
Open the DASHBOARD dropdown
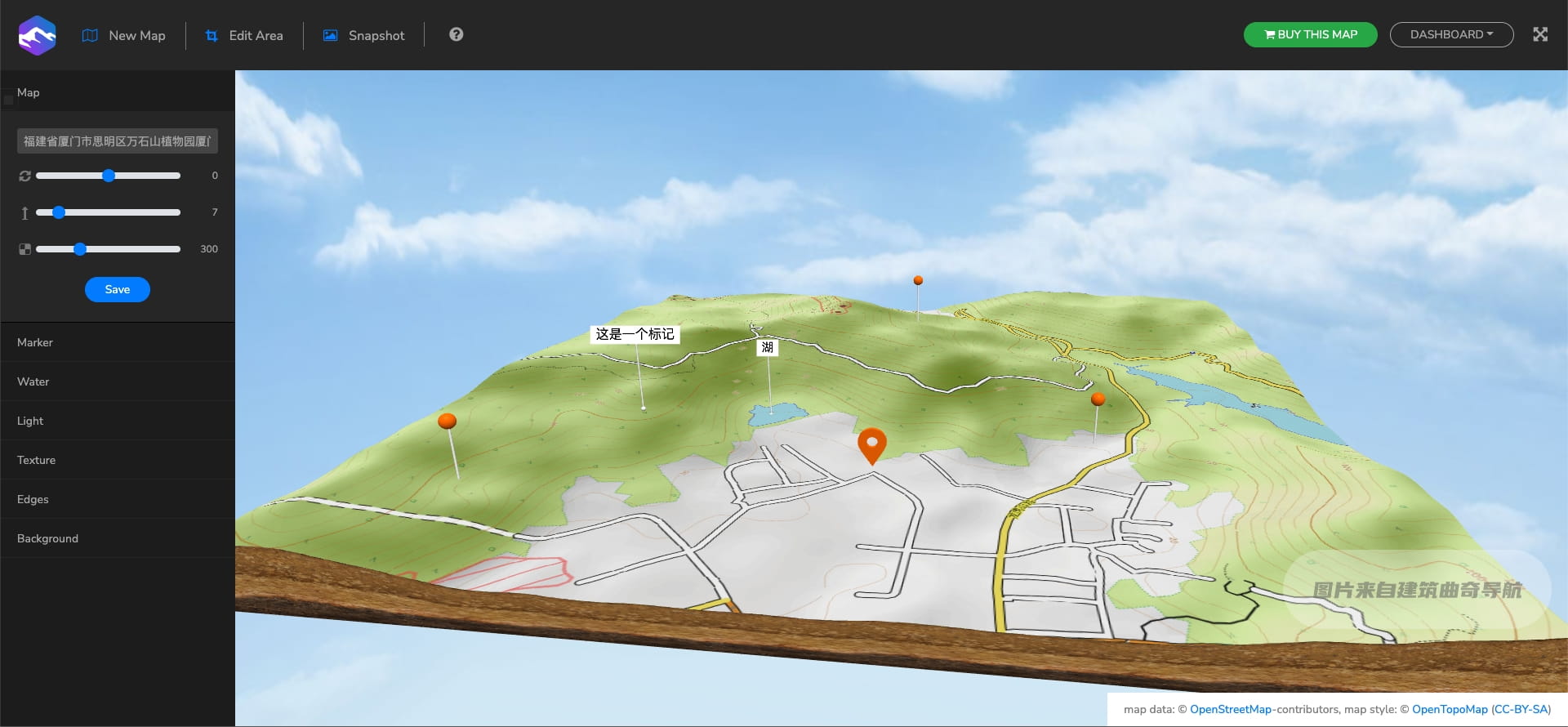click(x=1451, y=34)
